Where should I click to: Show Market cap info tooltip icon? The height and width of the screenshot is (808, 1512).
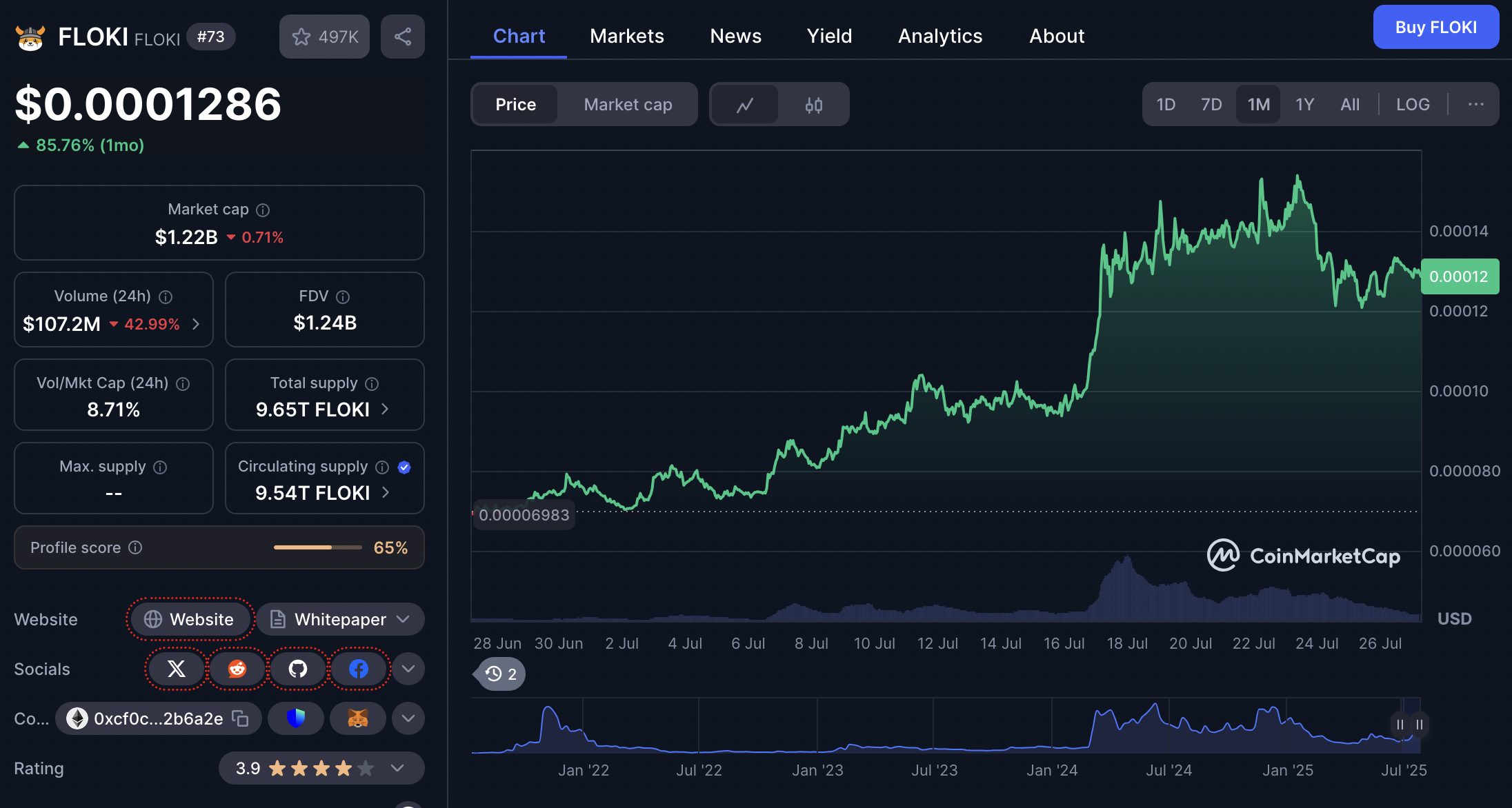[263, 210]
